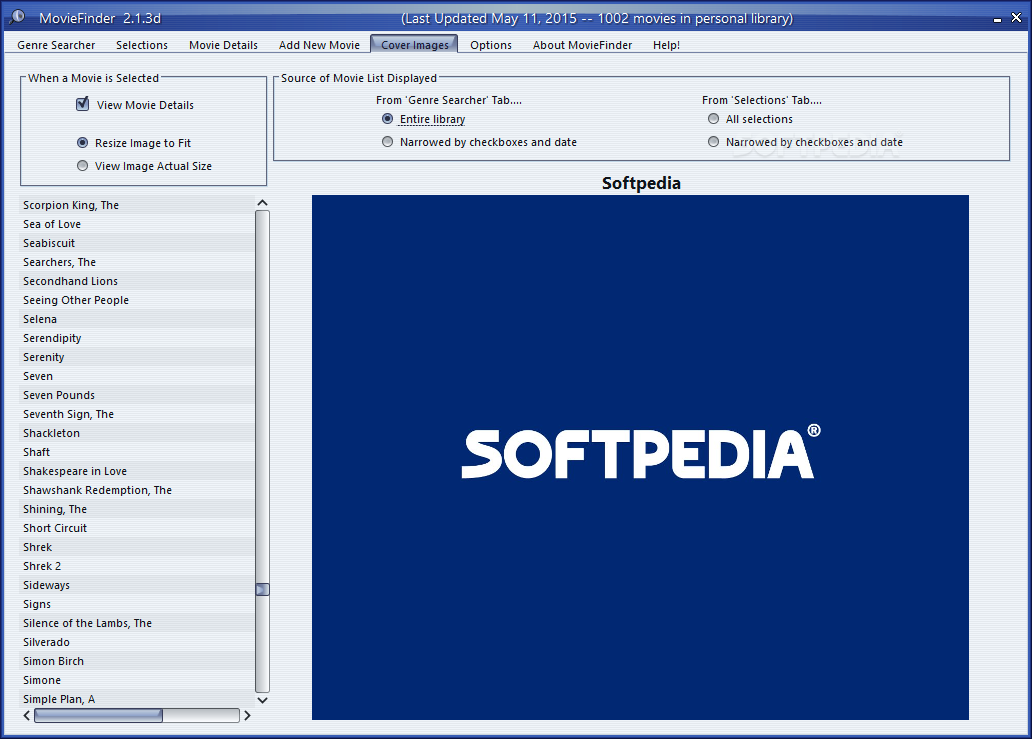Click the vertical scrollbar thumb of movie list
The height and width of the screenshot is (739, 1032).
tap(263, 590)
